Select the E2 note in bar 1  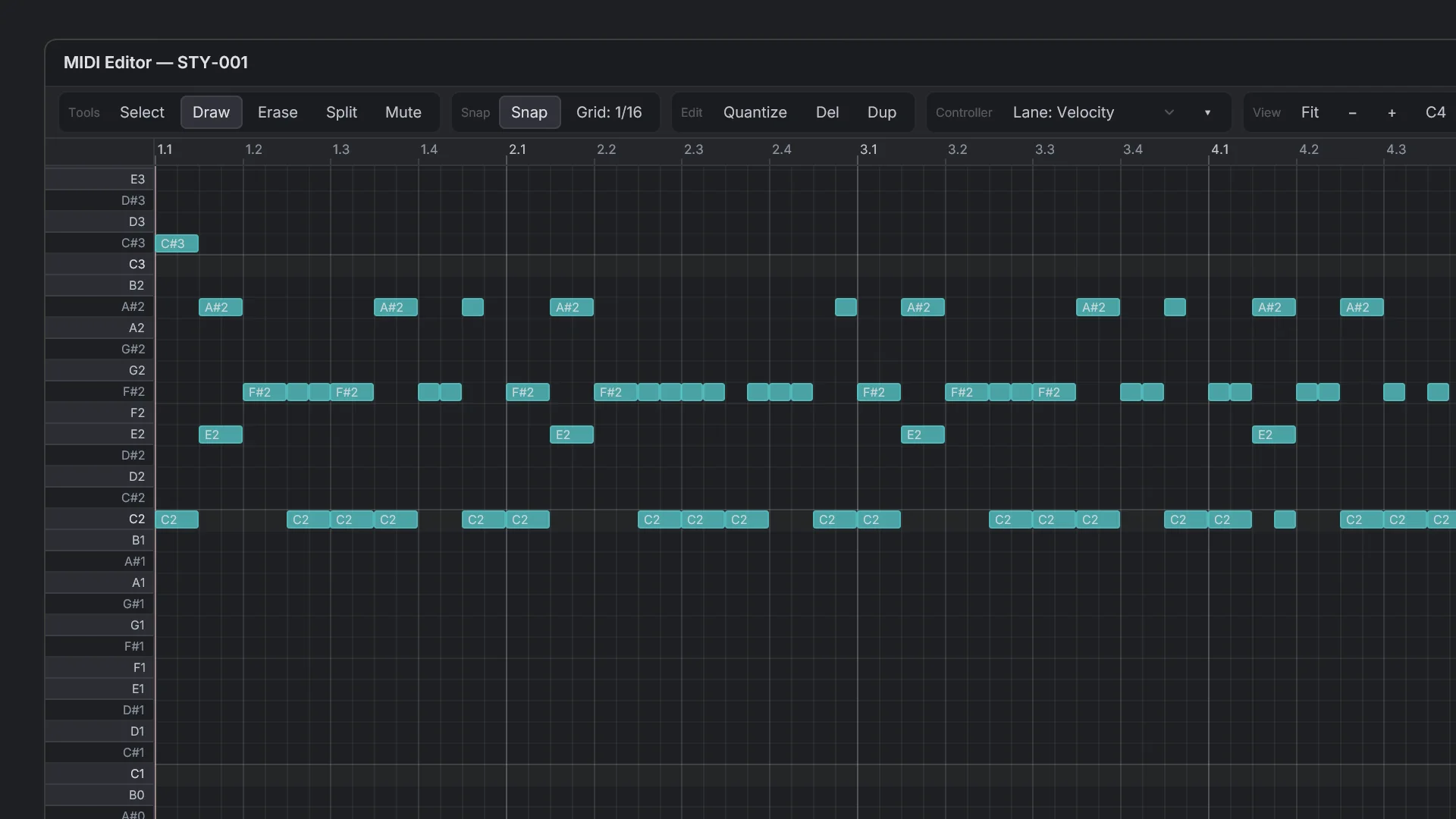click(x=221, y=435)
